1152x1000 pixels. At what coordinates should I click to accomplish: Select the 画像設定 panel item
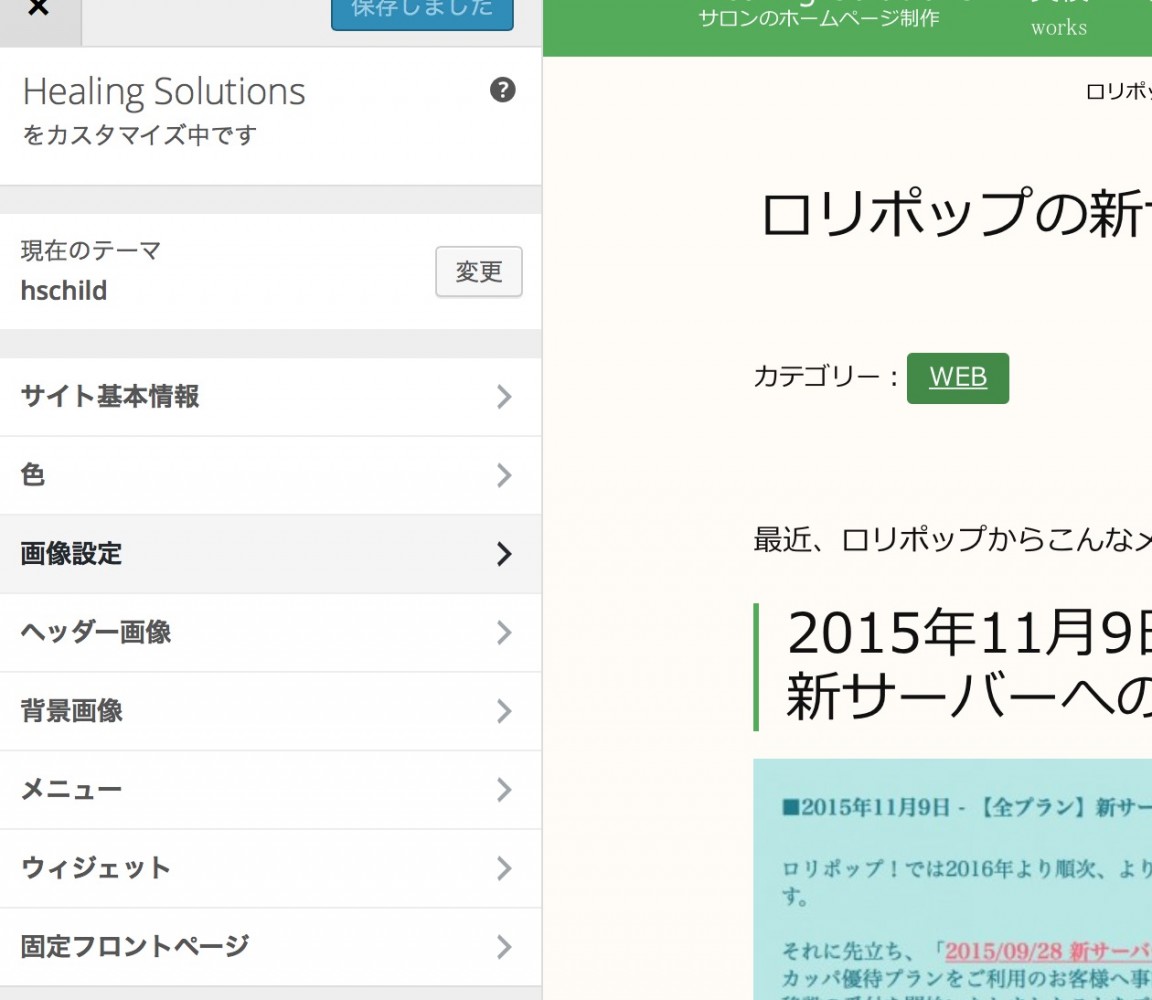point(71,554)
